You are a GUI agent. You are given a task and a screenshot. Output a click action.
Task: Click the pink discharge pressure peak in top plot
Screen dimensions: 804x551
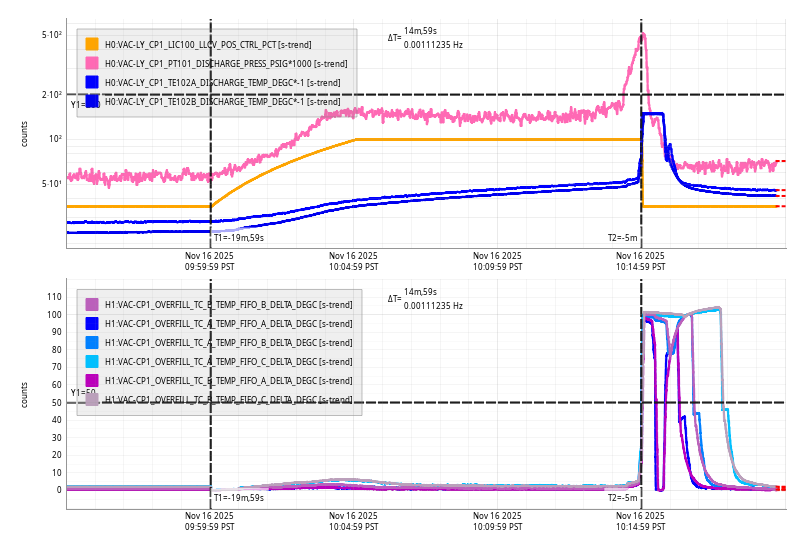(x=641, y=35)
